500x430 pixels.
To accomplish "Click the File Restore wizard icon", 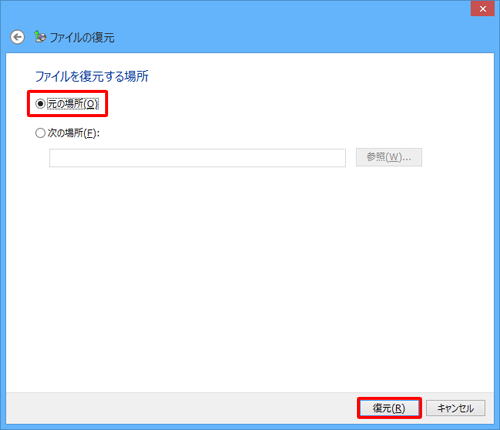I will [40, 37].
